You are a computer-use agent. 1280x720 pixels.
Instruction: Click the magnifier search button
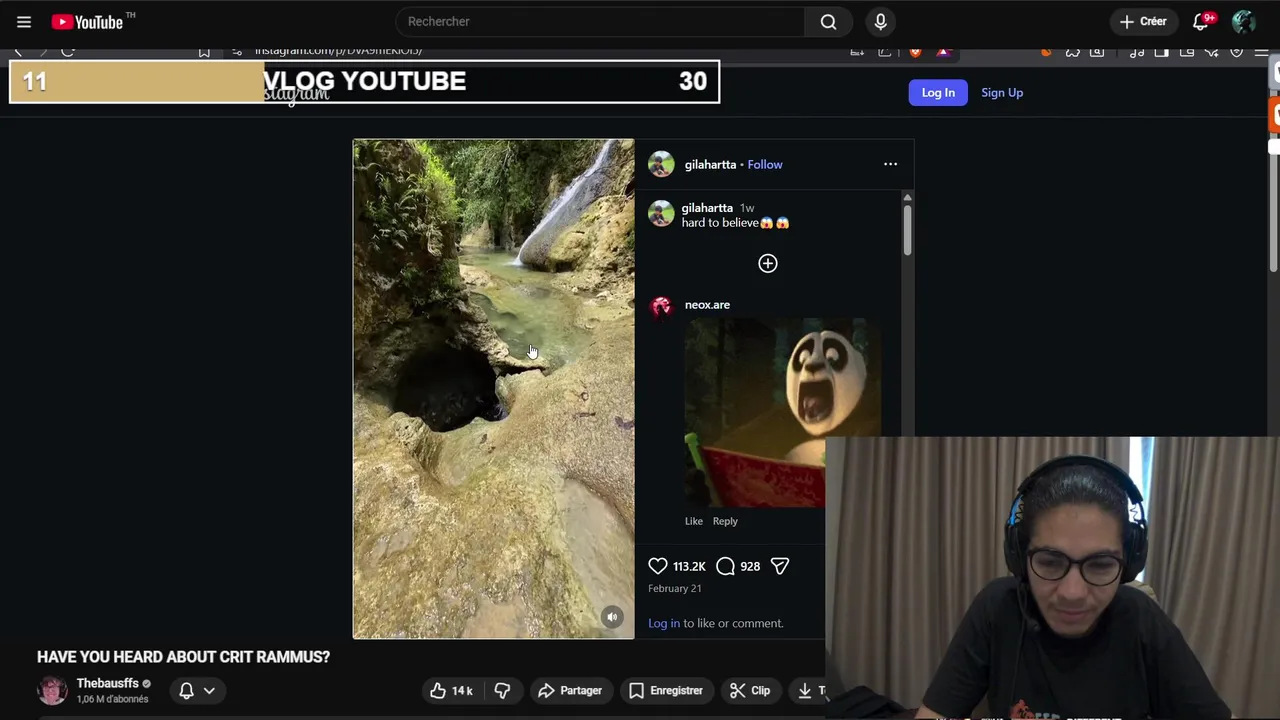(828, 21)
